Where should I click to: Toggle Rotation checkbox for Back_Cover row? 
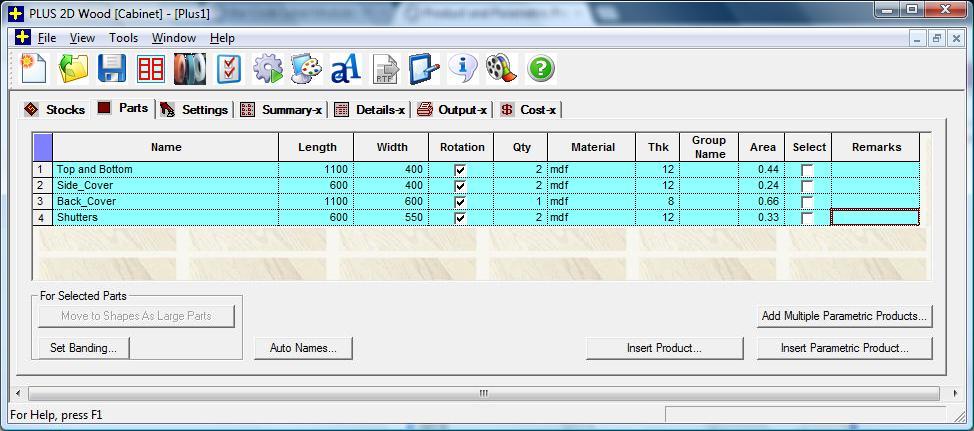[x=460, y=202]
